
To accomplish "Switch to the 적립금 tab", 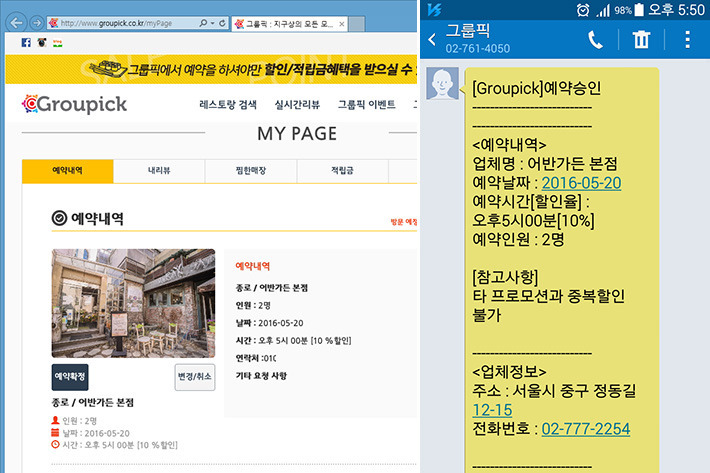I will (x=342, y=171).
